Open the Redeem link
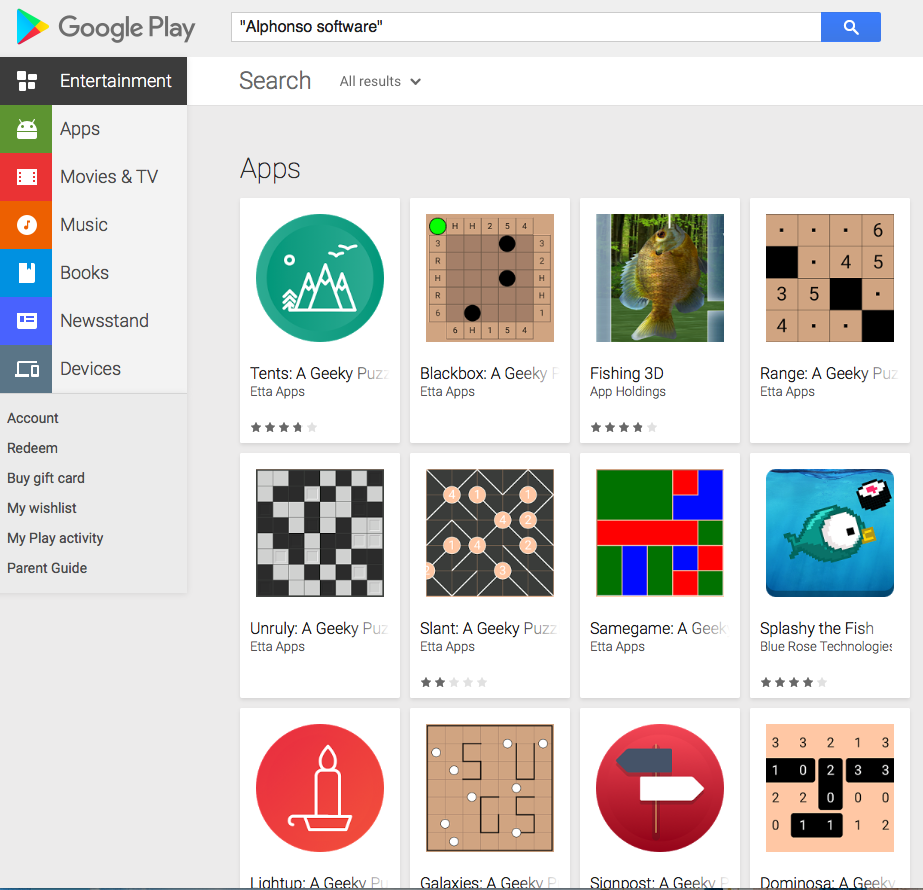 [x=32, y=448]
